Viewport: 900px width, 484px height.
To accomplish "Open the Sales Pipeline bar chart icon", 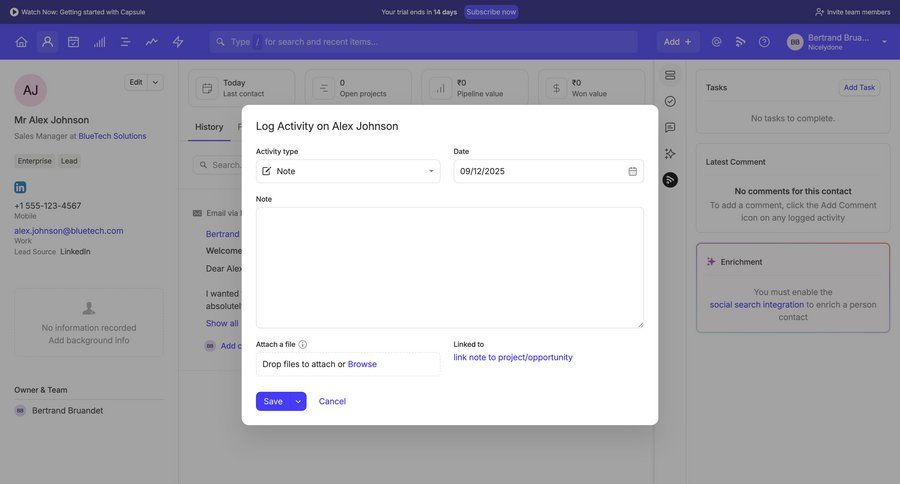I will (x=99, y=42).
